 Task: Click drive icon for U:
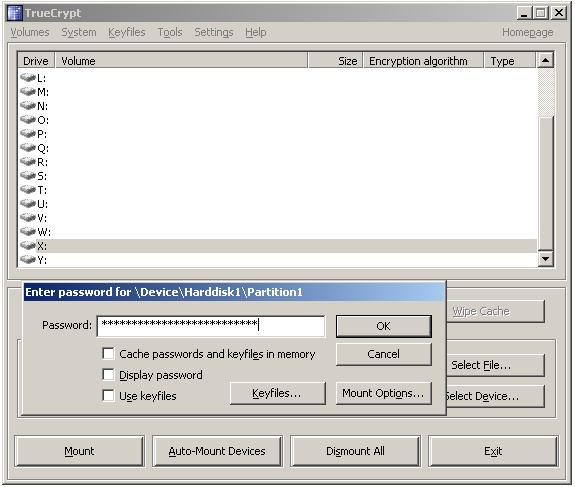tap(28, 204)
